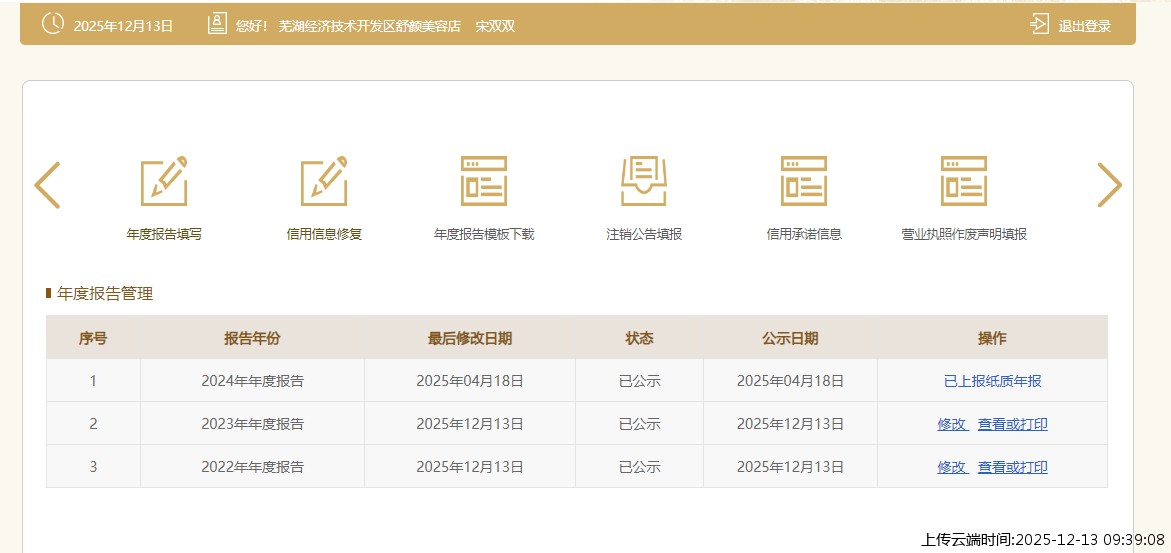Open the 年度报告模板下载 icon

(x=484, y=182)
